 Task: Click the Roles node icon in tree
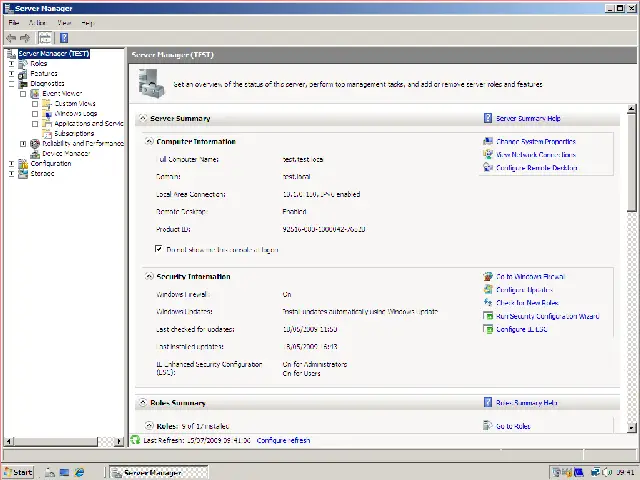(x=23, y=64)
